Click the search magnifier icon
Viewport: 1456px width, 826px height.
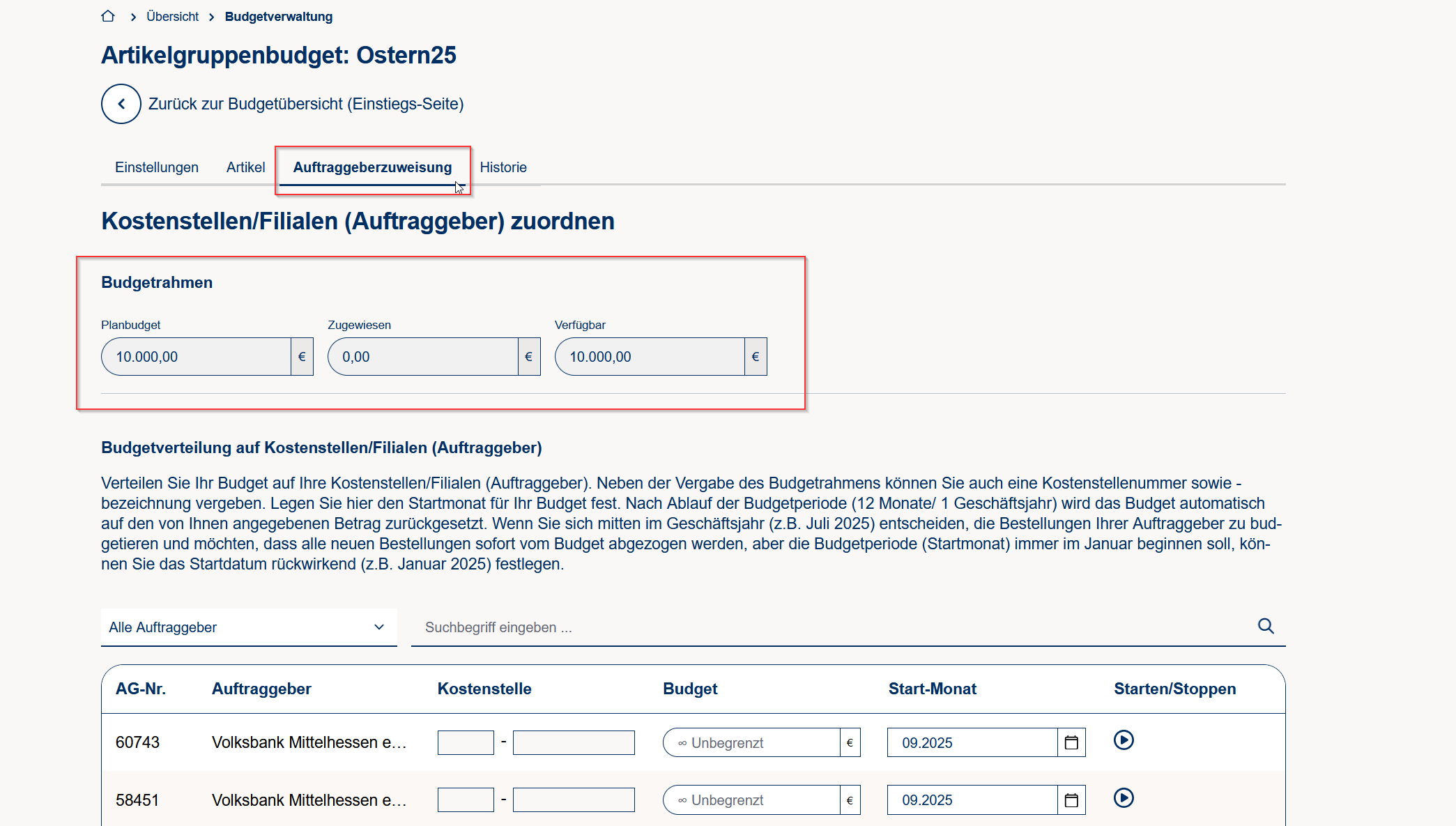(1266, 626)
